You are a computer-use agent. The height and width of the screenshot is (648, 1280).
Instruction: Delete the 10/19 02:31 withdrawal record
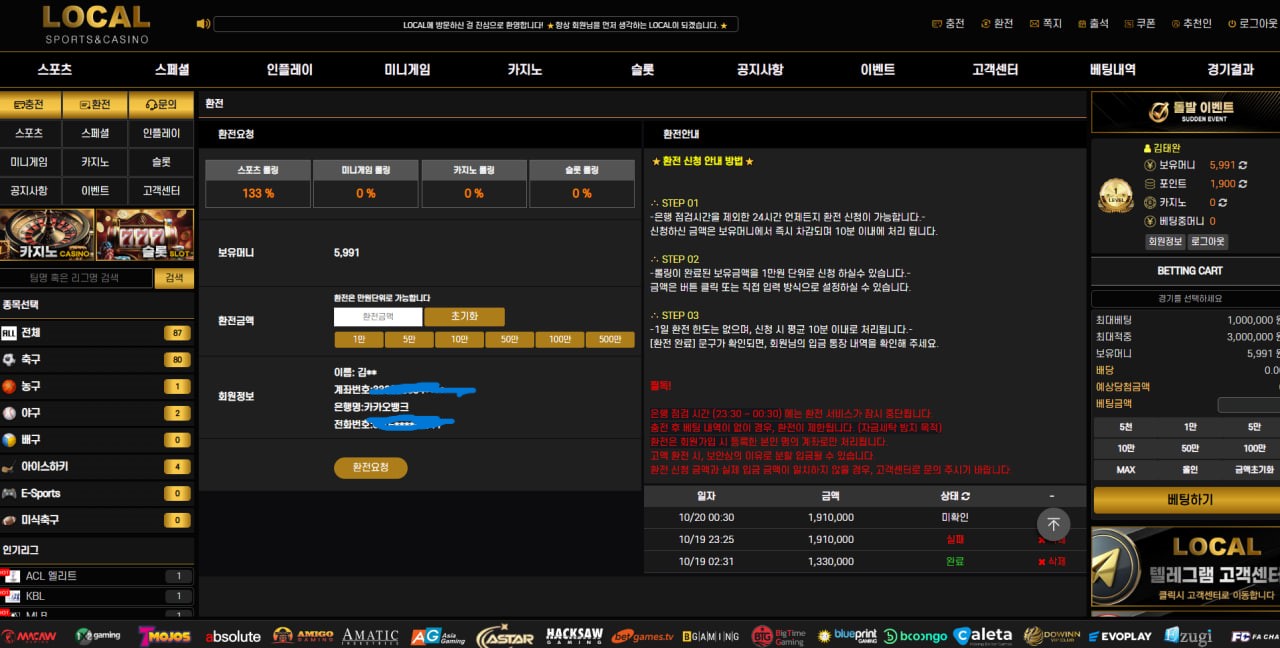(1051, 562)
